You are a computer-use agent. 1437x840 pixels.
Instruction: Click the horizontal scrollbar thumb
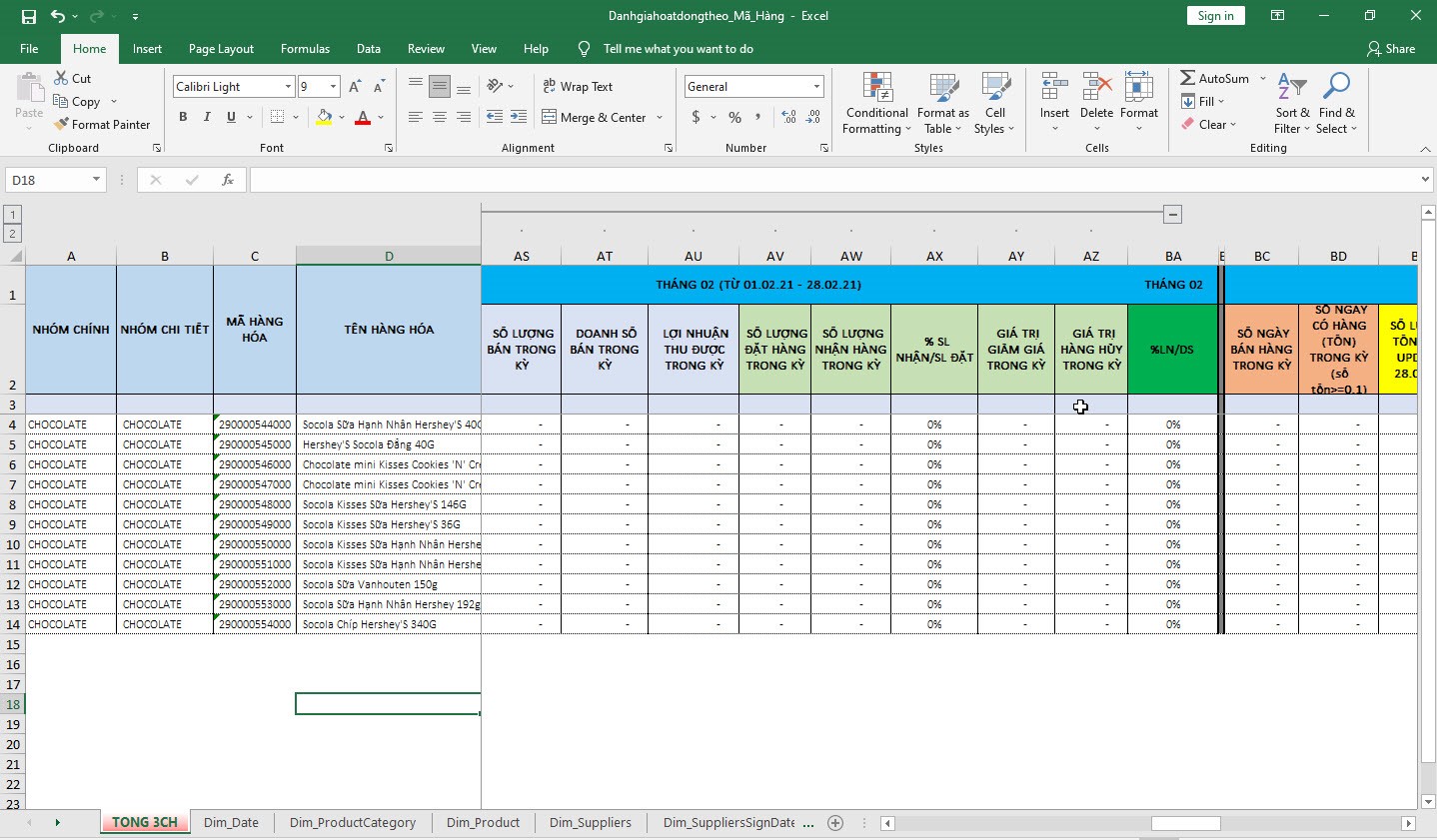(1185, 824)
